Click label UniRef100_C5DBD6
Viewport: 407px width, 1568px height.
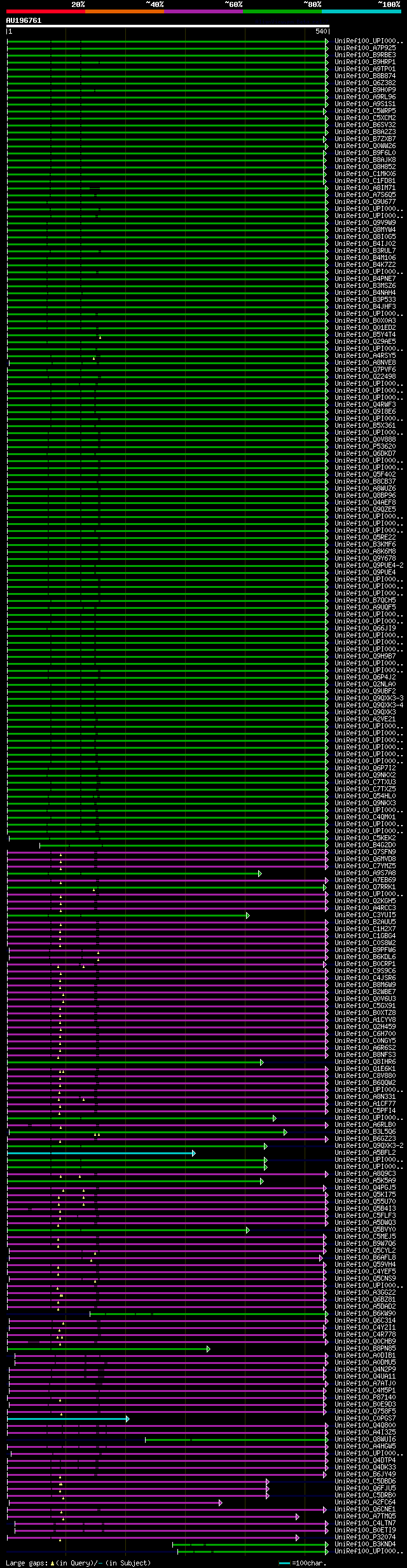pyautogui.click(x=365, y=1481)
